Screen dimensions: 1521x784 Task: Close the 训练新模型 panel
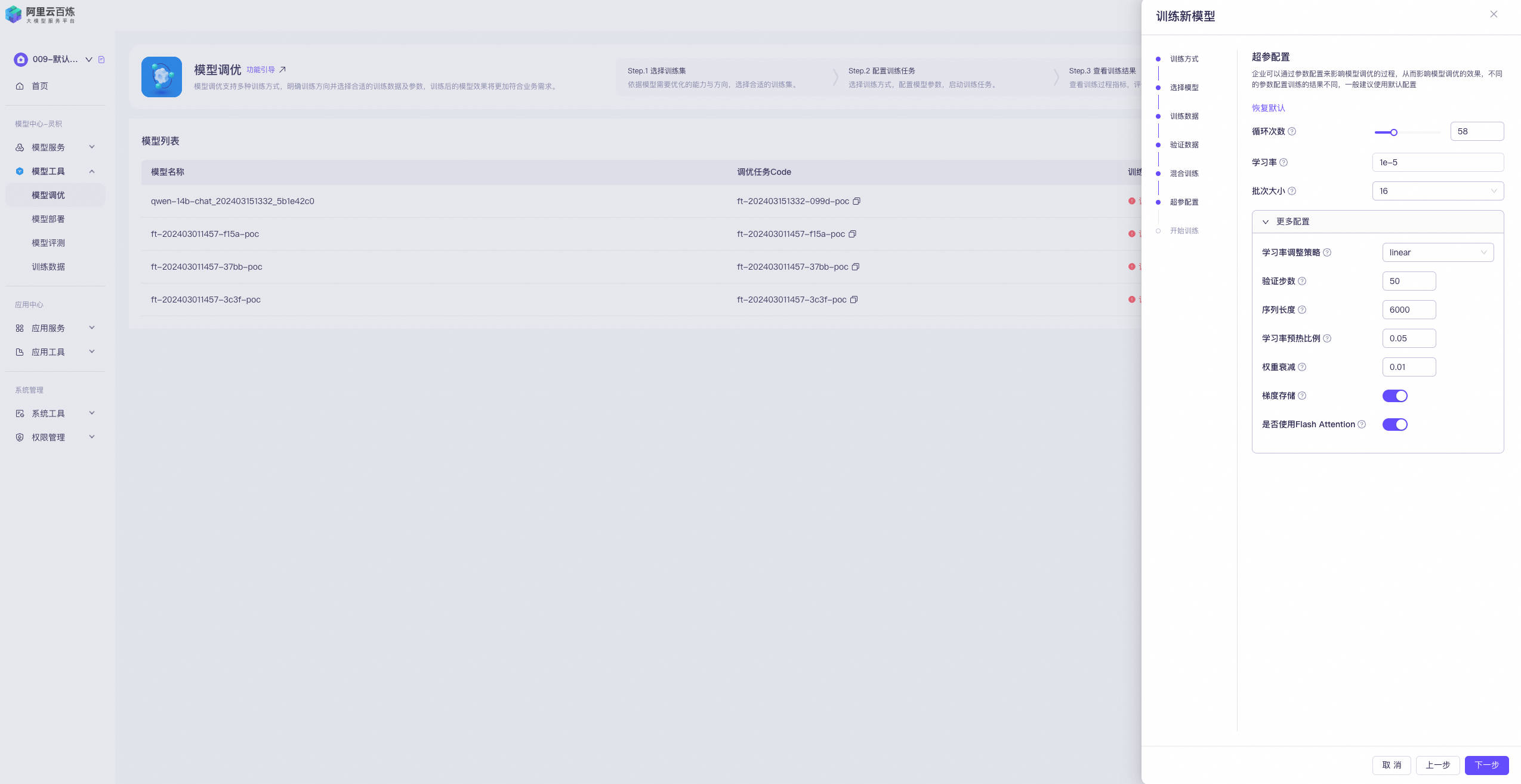tap(1494, 14)
